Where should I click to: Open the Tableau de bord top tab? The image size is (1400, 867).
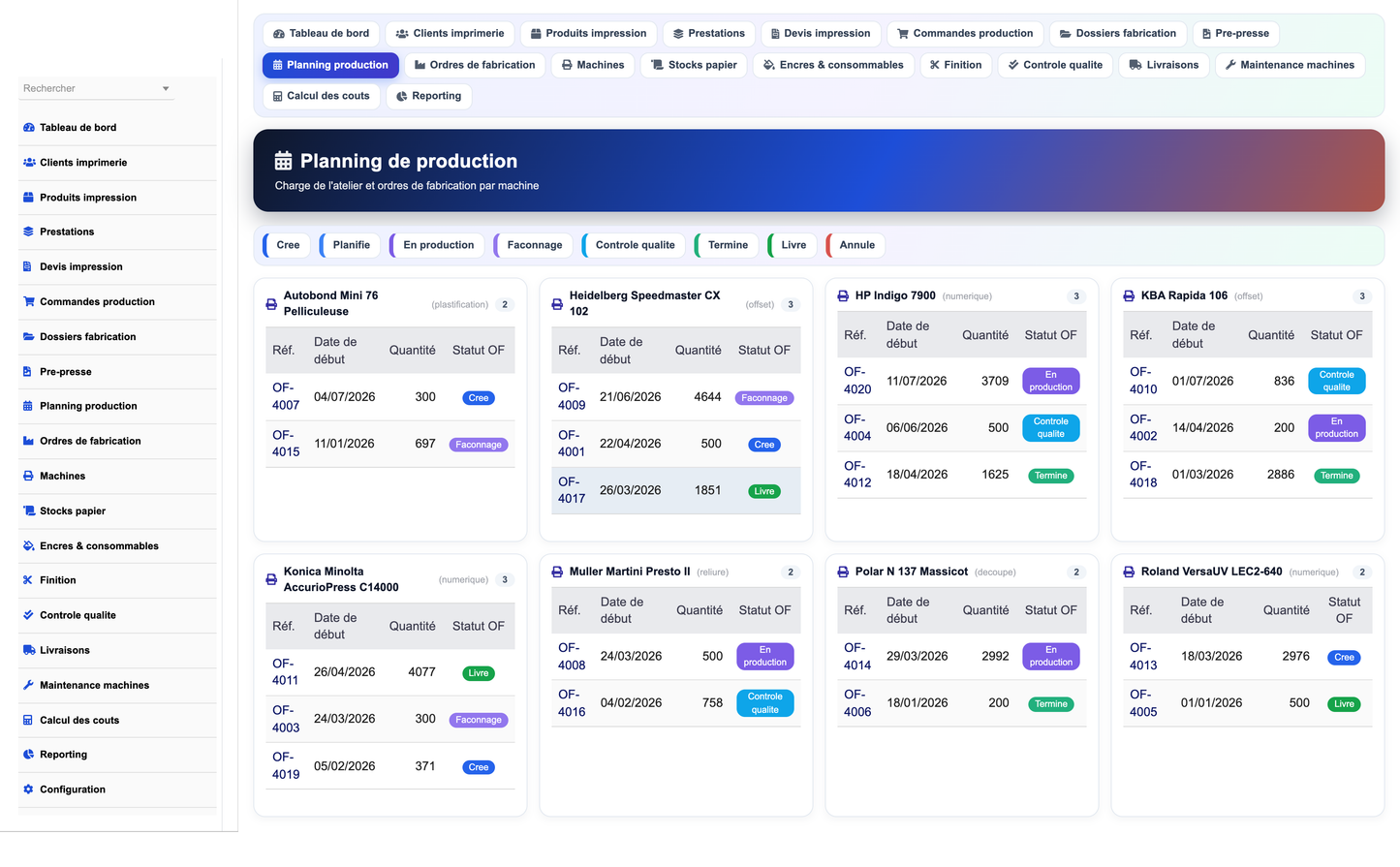point(321,34)
